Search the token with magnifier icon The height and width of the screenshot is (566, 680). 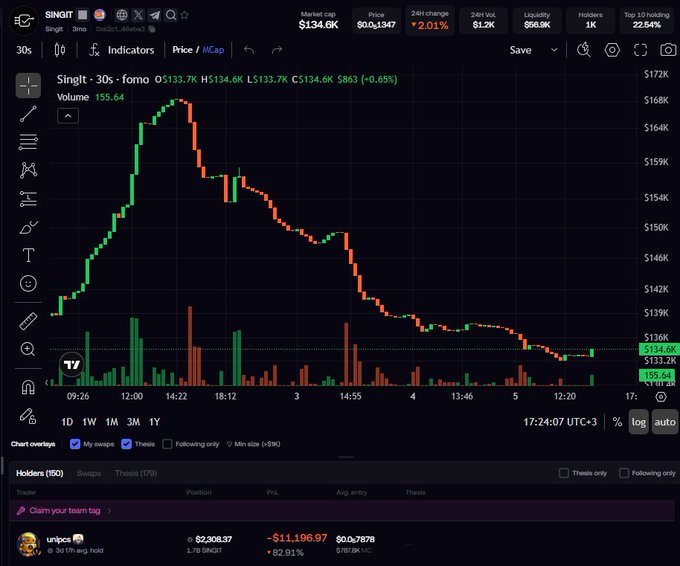pyautogui.click(x=171, y=15)
